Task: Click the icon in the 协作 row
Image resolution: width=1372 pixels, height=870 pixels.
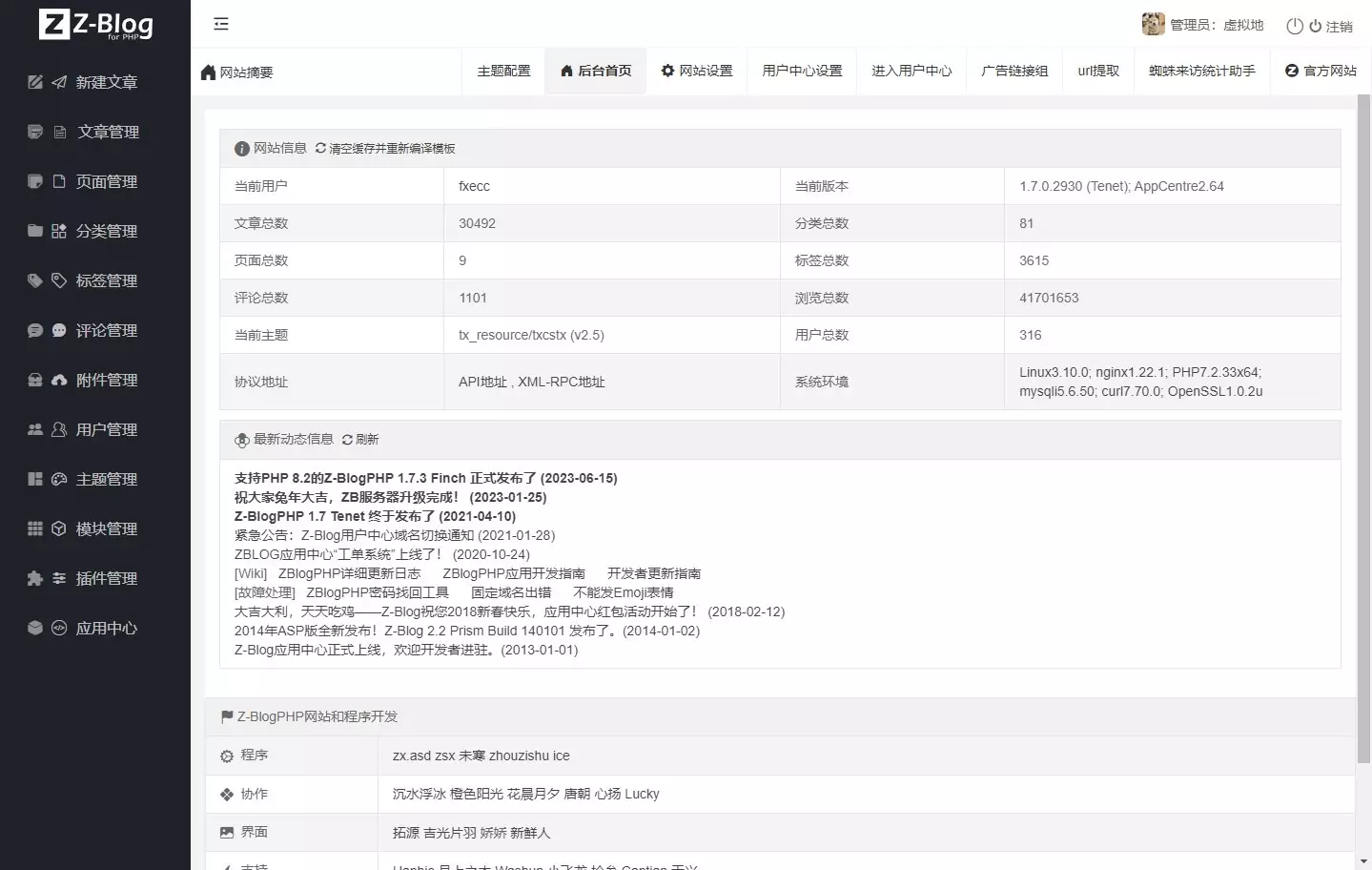Action: pos(227,794)
